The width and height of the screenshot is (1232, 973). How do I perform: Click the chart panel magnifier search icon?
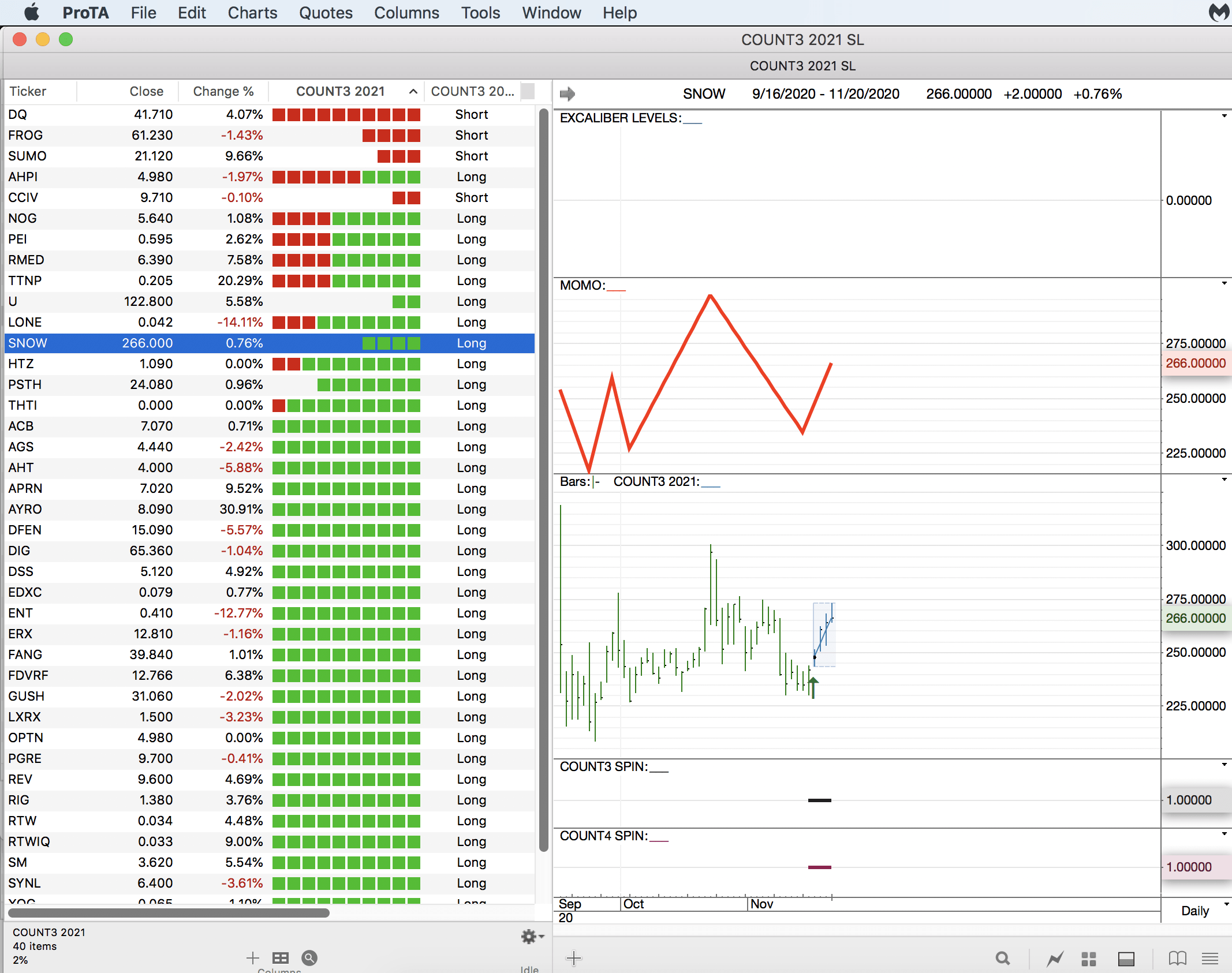(x=1003, y=959)
